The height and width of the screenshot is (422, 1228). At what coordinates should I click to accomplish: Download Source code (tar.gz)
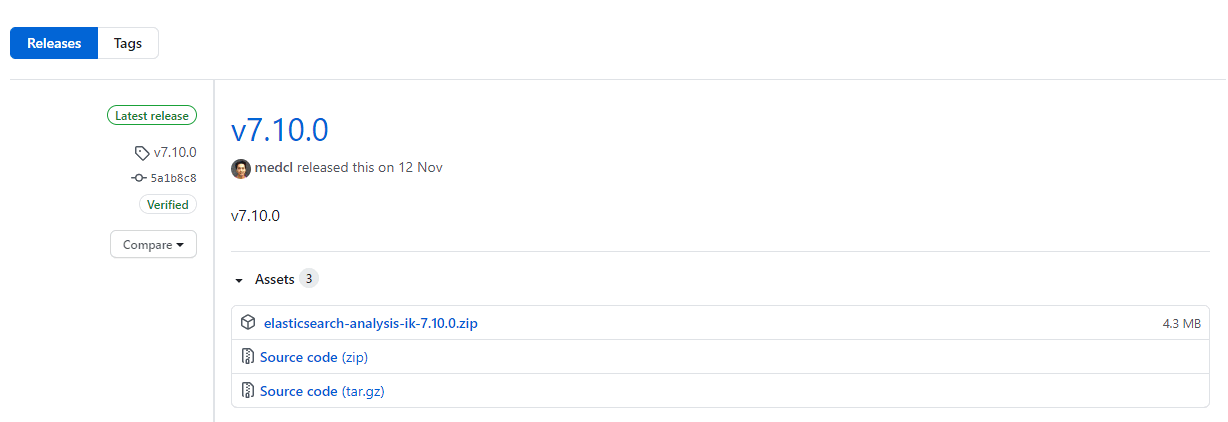click(322, 391)
